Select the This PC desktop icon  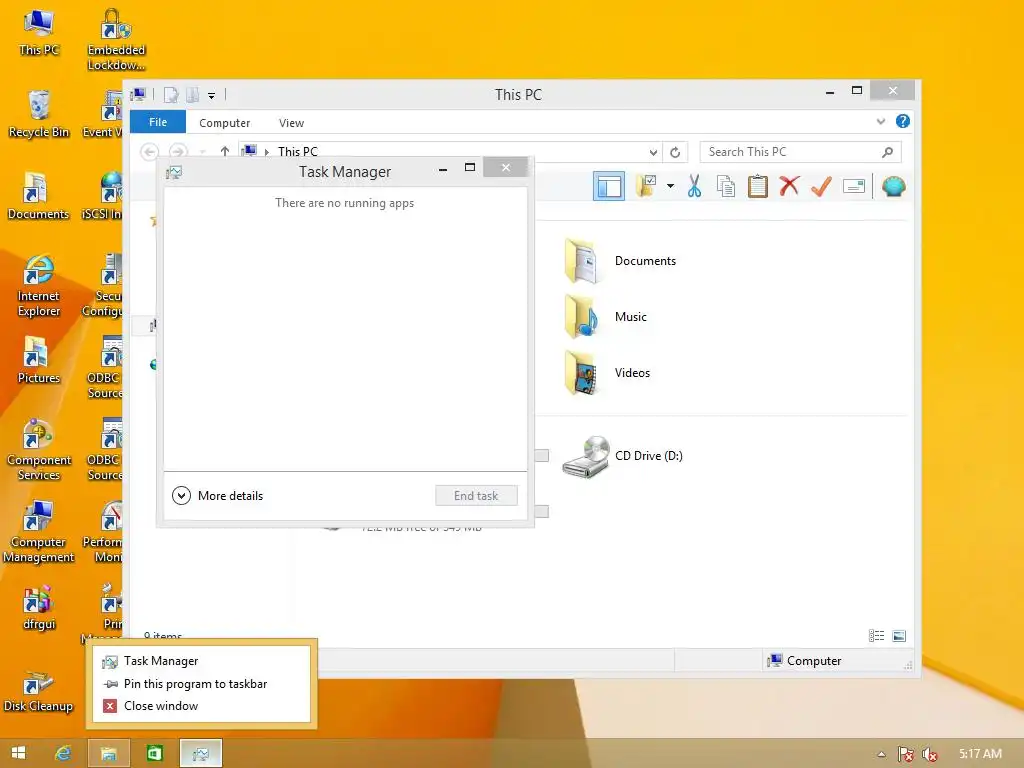click(39, 32)
